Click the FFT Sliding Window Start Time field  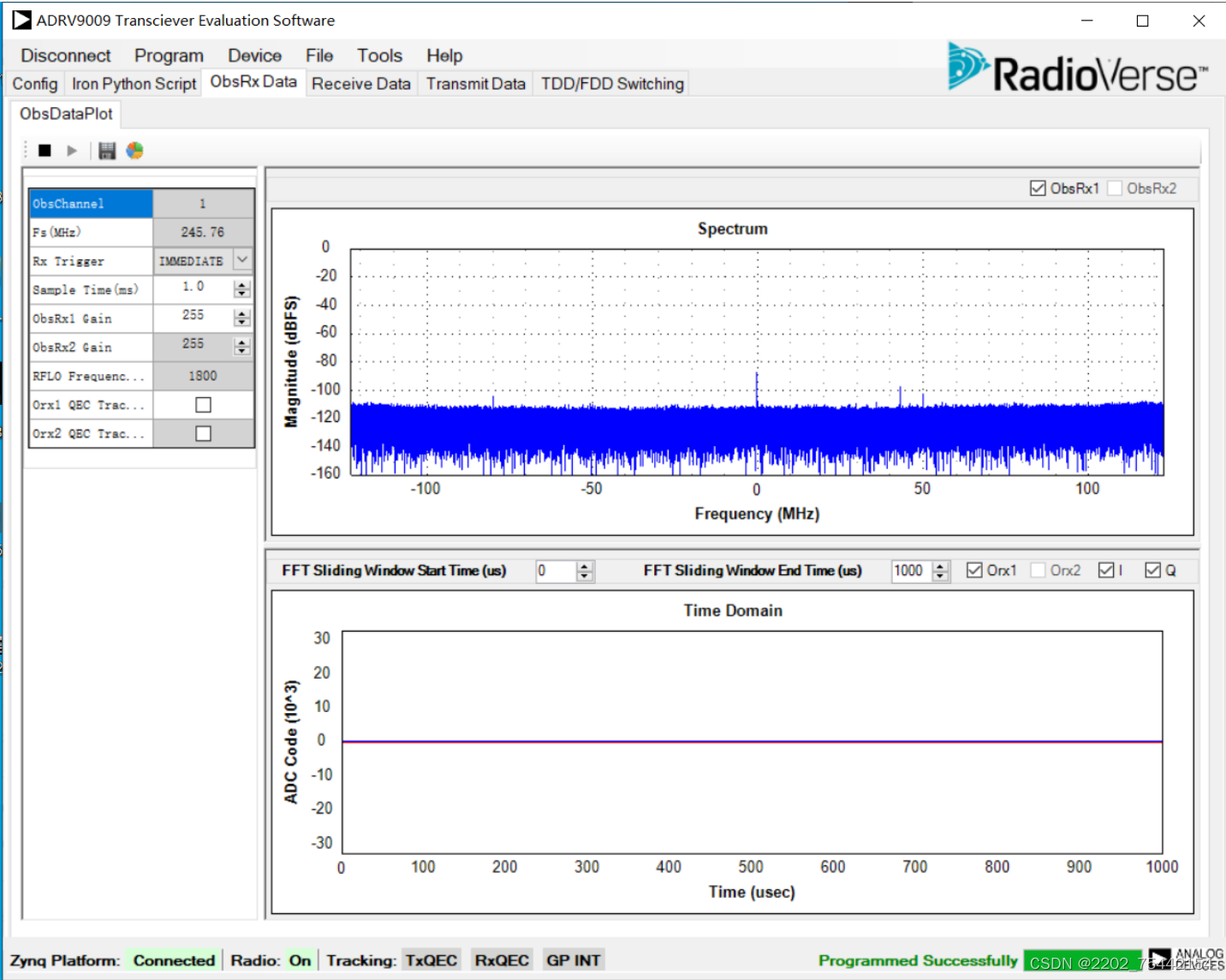tap(556, 571)
